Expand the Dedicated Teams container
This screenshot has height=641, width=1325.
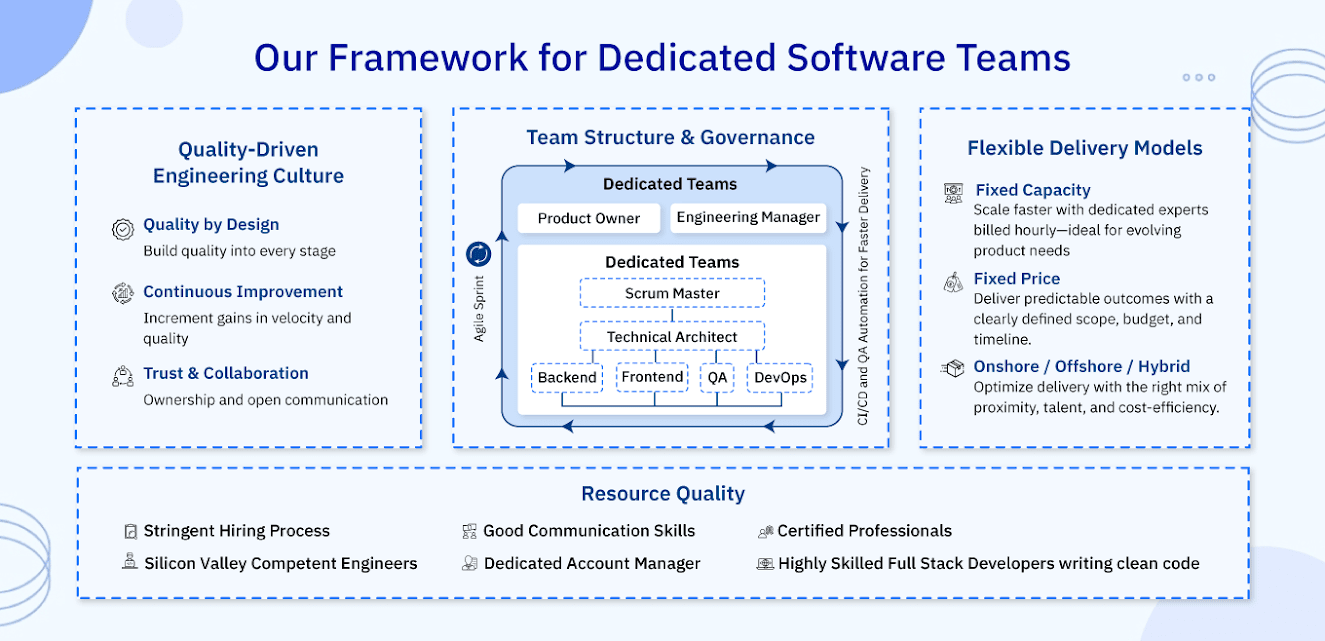coord(670,183)
